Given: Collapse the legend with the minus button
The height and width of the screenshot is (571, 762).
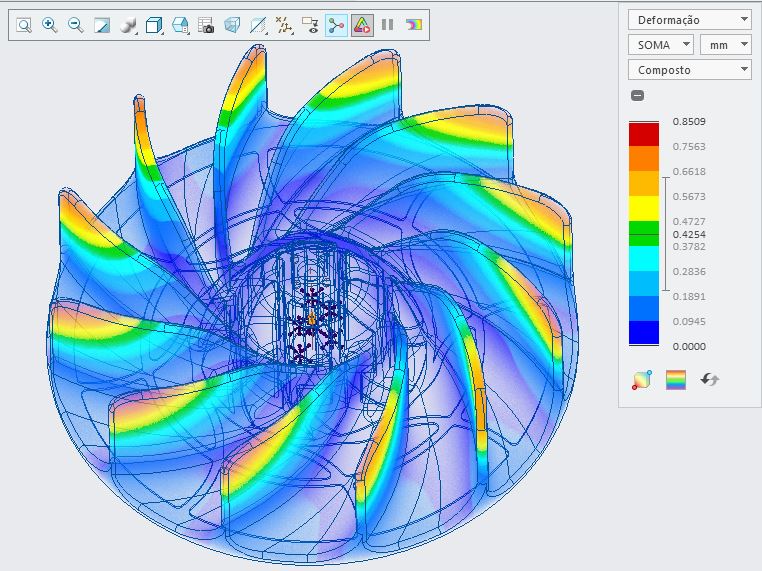Looking at the screenshot, I should tap(638, 96).
